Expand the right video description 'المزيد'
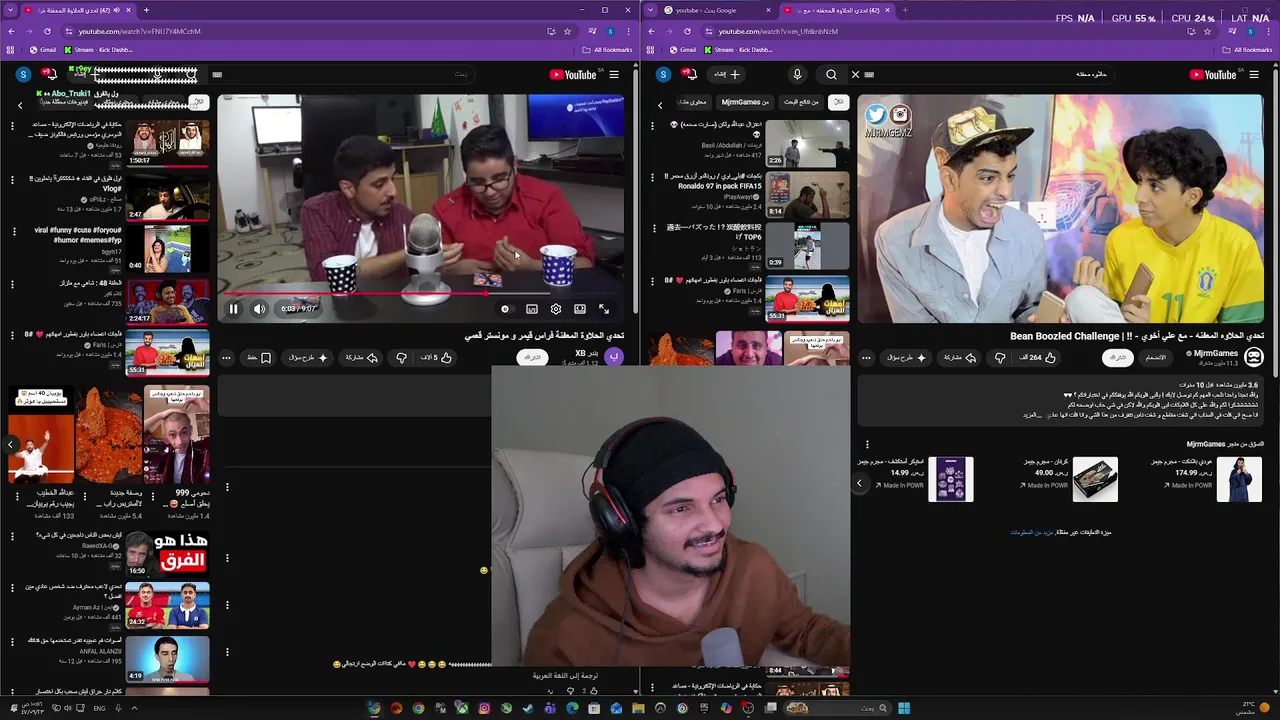This screenshot has width=1280, height=720. click(1033, 415)
